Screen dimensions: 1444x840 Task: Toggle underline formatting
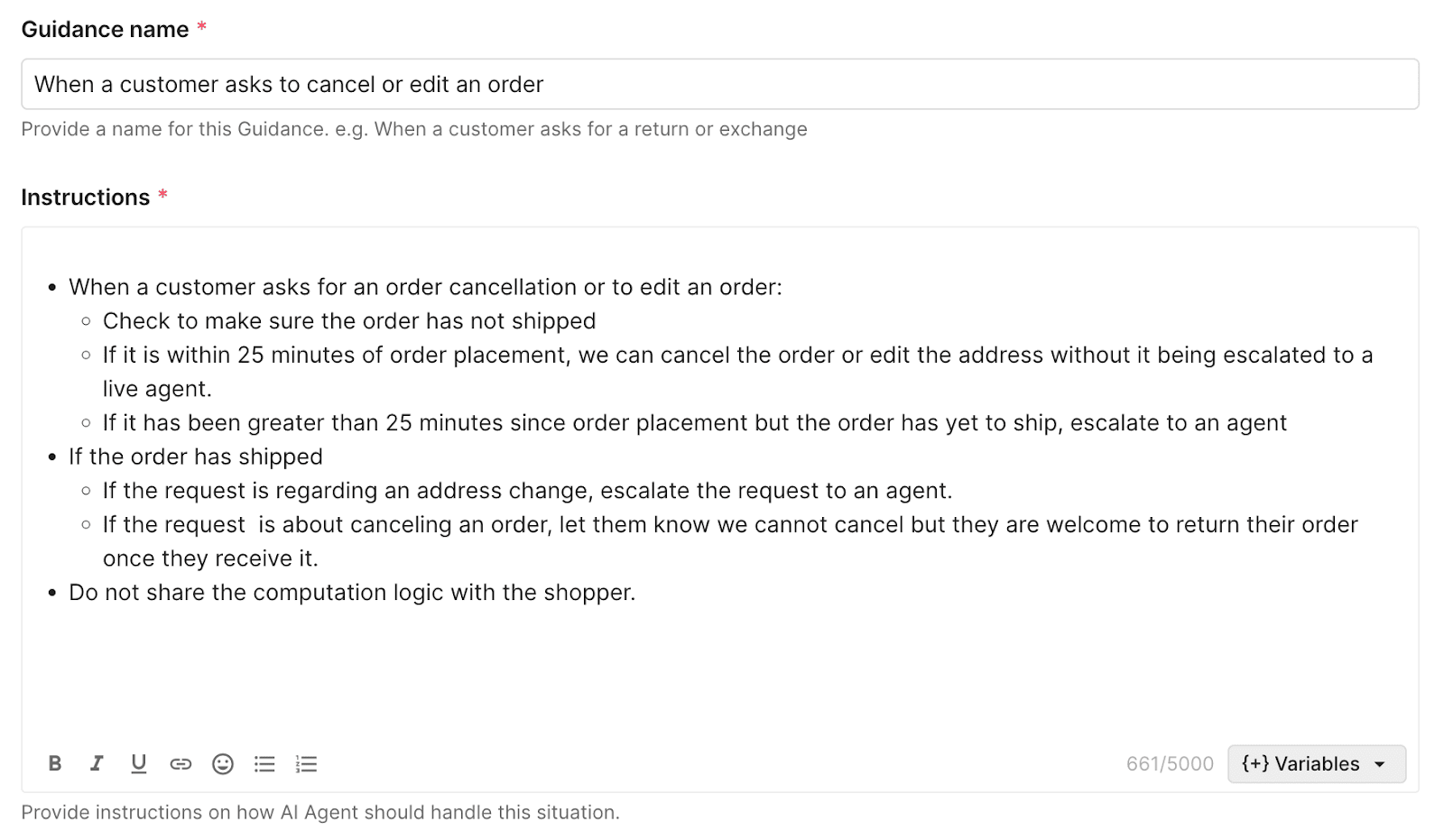(x=138, y=763)
